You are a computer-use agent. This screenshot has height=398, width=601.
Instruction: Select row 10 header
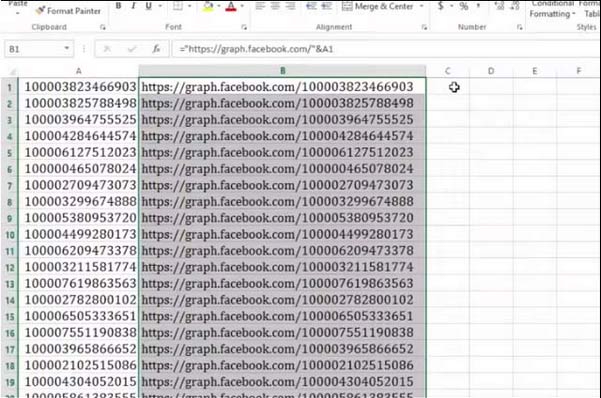tap(10, 235)
